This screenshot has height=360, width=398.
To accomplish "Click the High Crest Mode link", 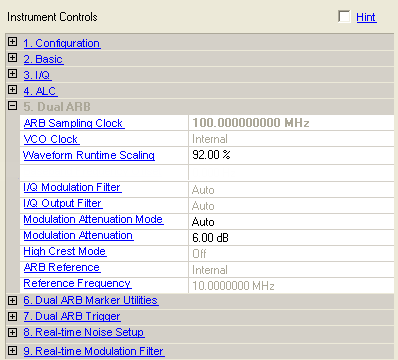I will point(65,251).
